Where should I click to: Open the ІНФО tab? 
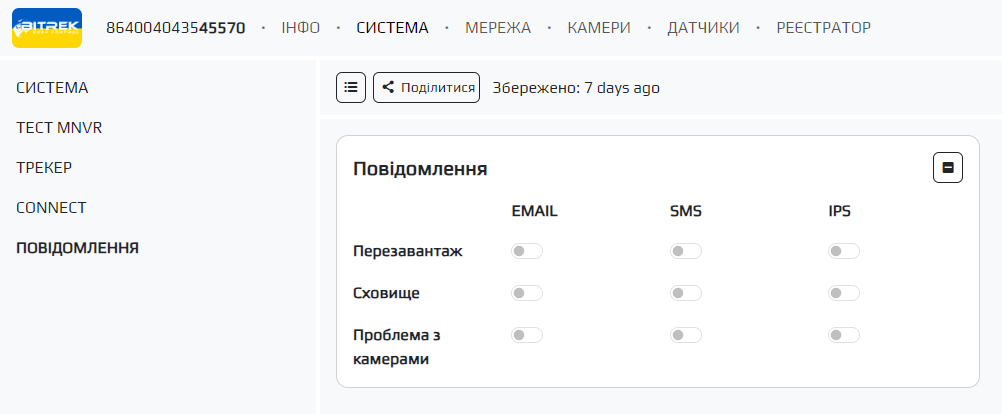pos(301,28)
